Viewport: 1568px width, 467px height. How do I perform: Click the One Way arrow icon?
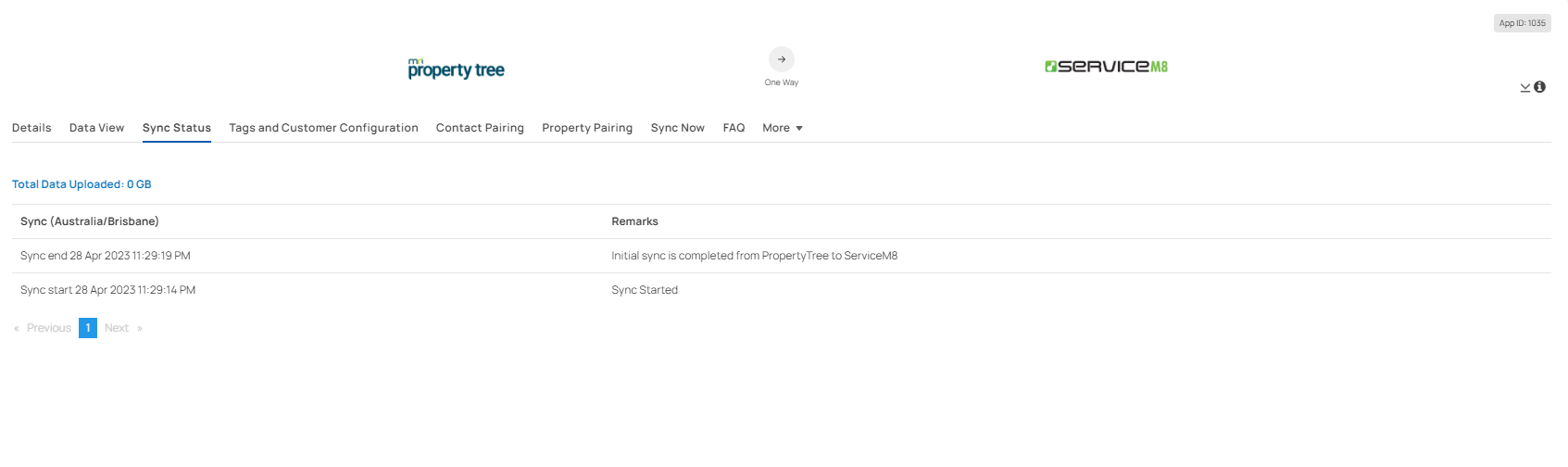[782, 59]
